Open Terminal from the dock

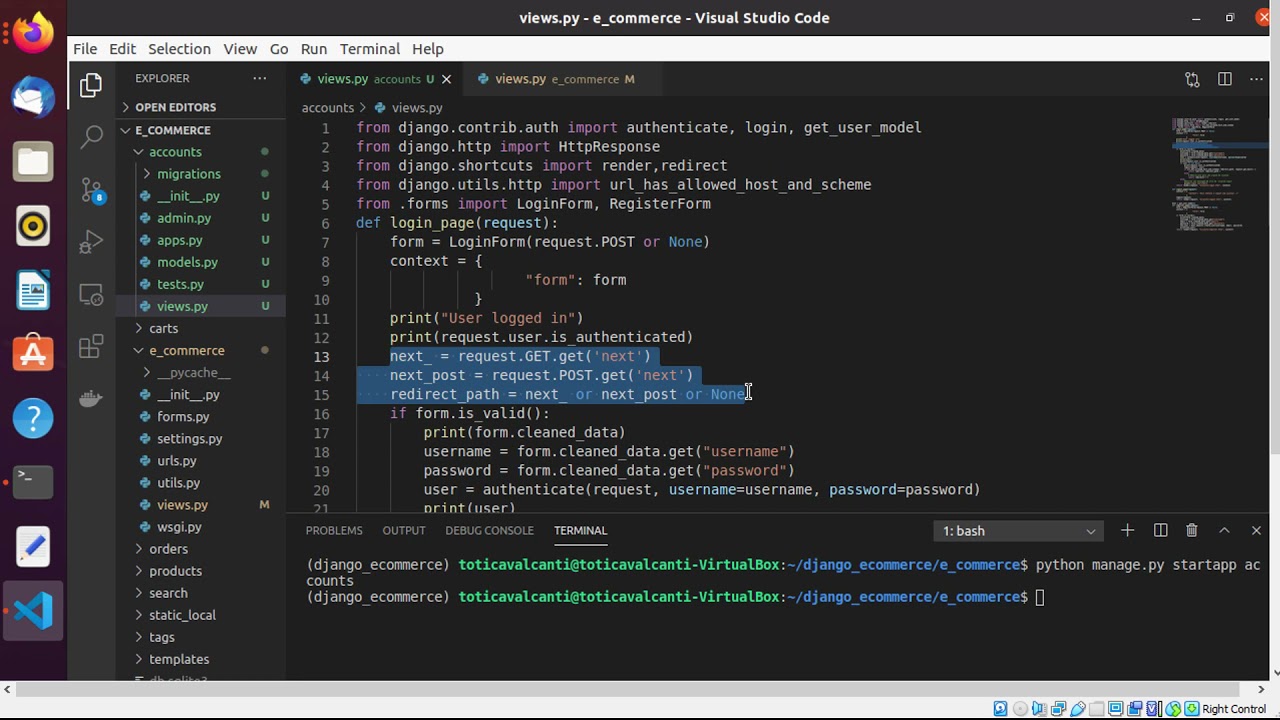(33, 482)
